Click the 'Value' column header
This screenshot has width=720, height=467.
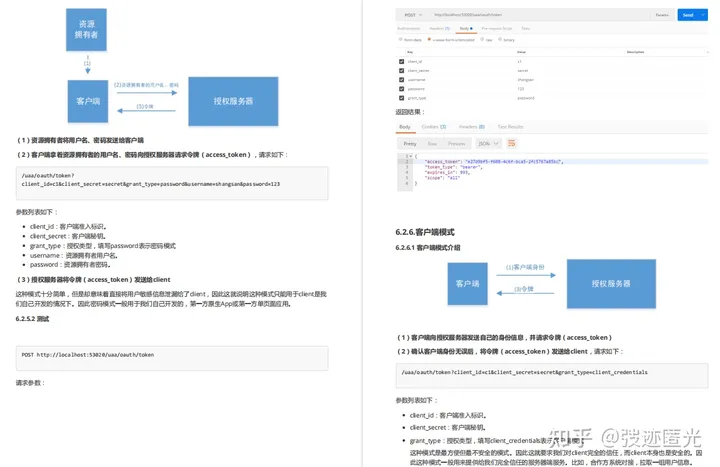point(521,52)
